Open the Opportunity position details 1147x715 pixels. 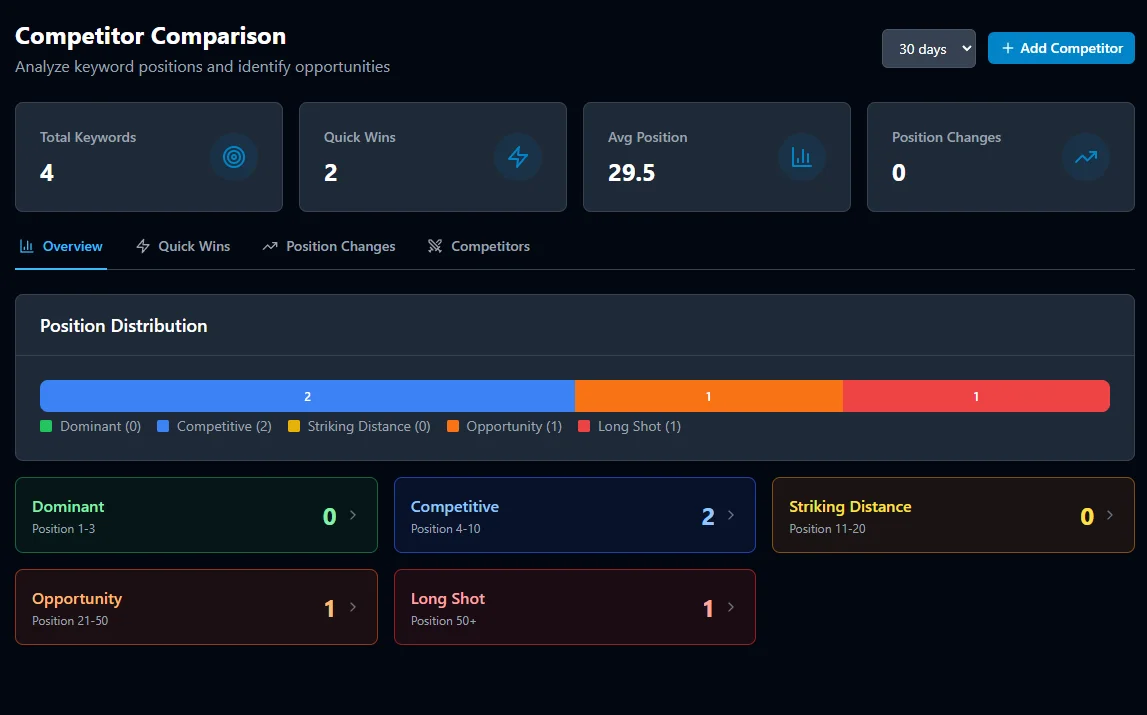click(x=196, y=607)
